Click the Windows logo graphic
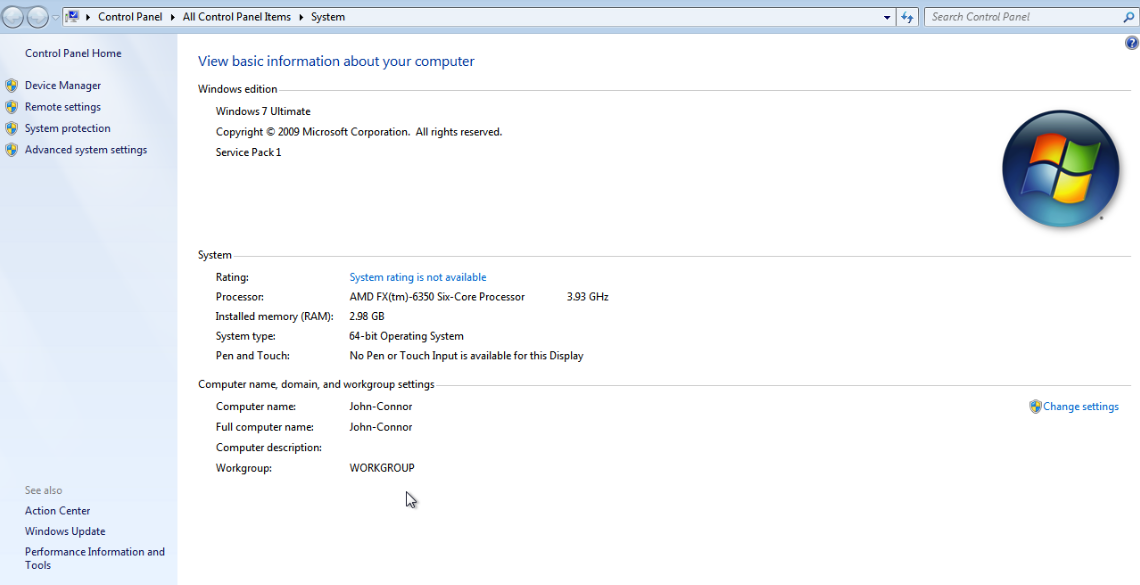Image resolution: width=1140 pixels, height=585 pixels. coord(1060,168)
